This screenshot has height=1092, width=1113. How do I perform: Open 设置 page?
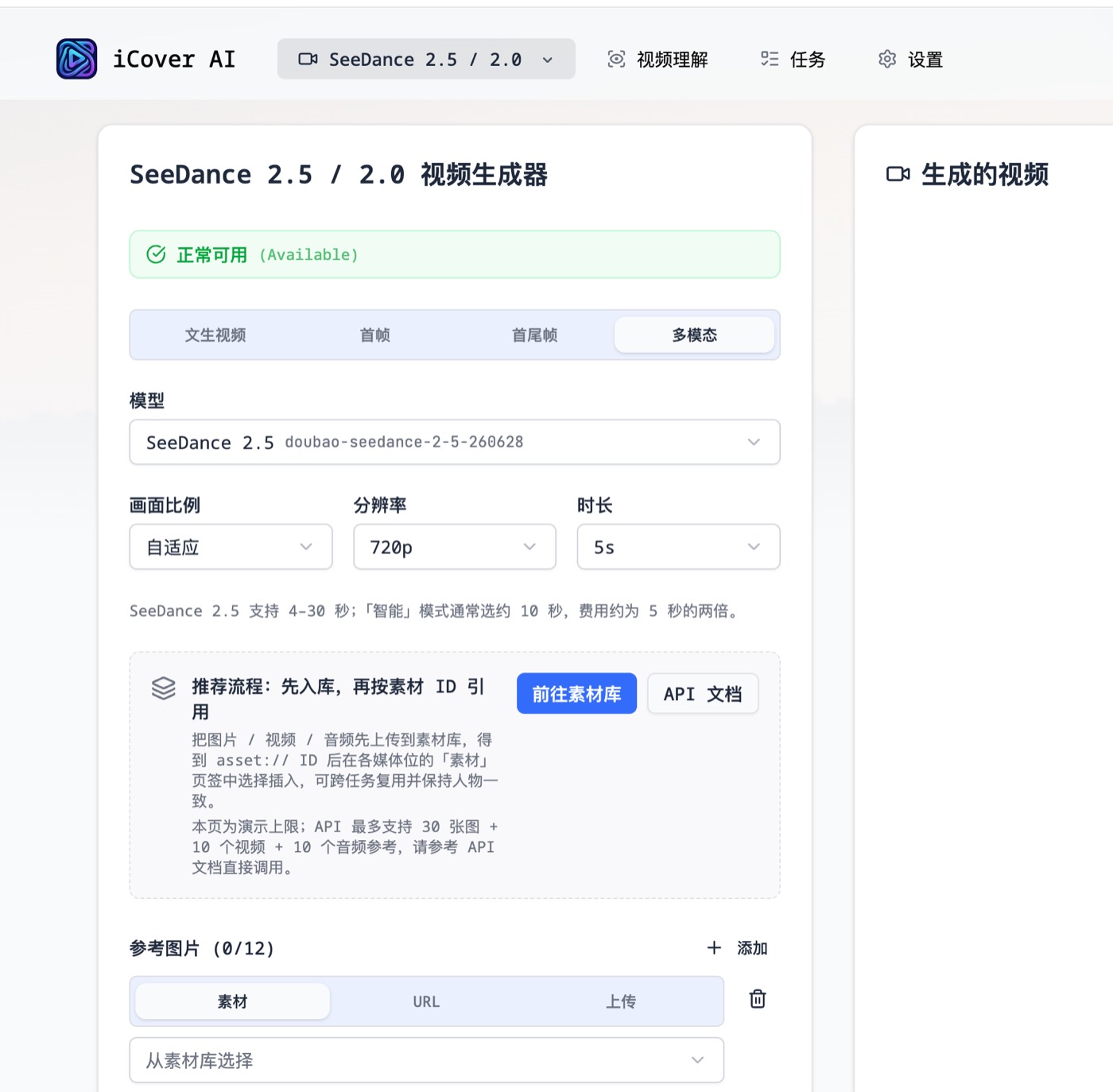click(910, 59)
